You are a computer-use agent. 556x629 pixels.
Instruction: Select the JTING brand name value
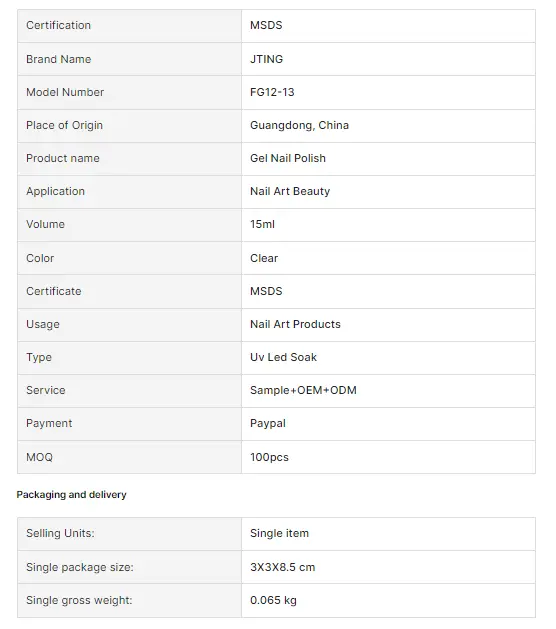pos(266,59)
